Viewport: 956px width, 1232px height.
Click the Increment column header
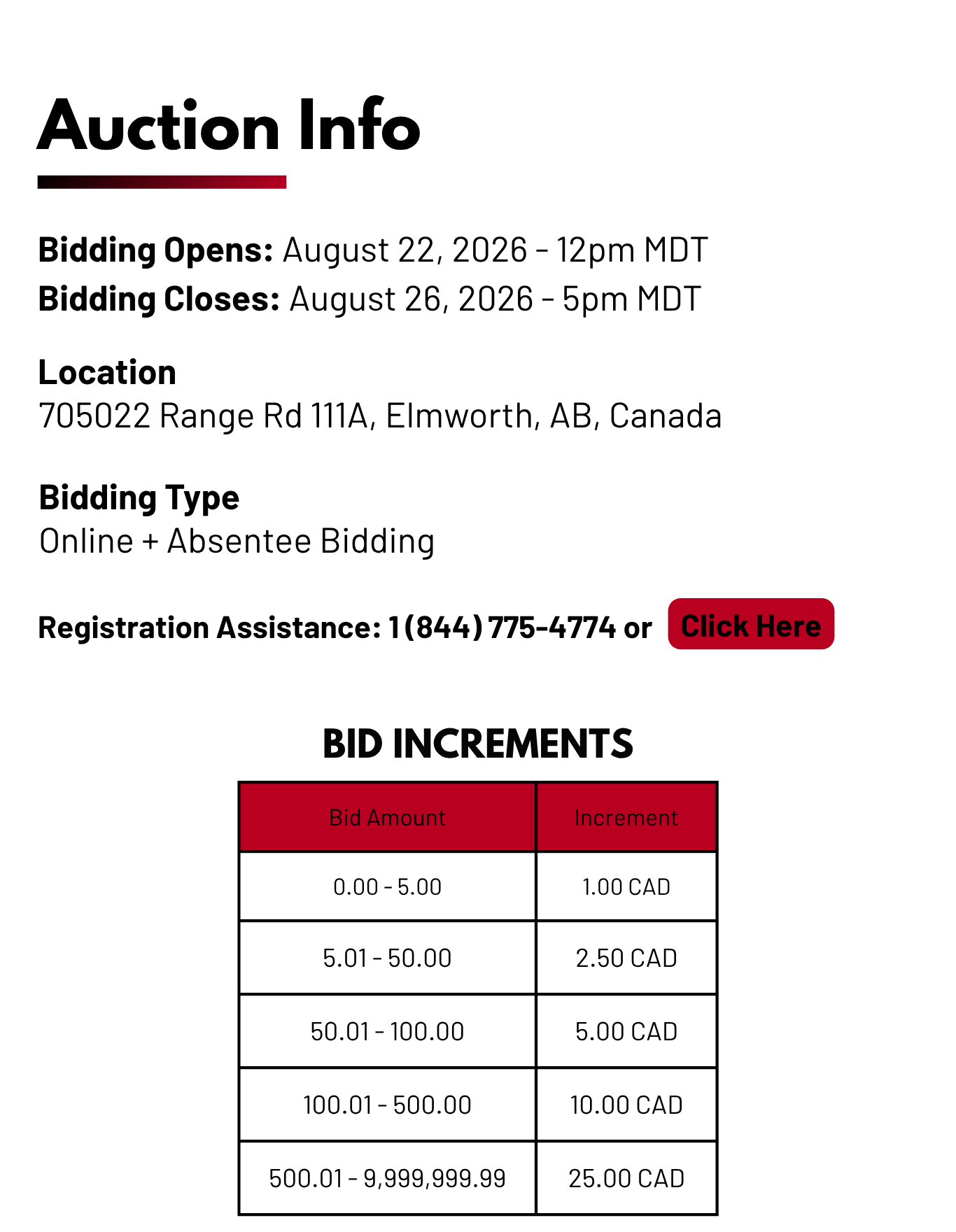[626, 817]
